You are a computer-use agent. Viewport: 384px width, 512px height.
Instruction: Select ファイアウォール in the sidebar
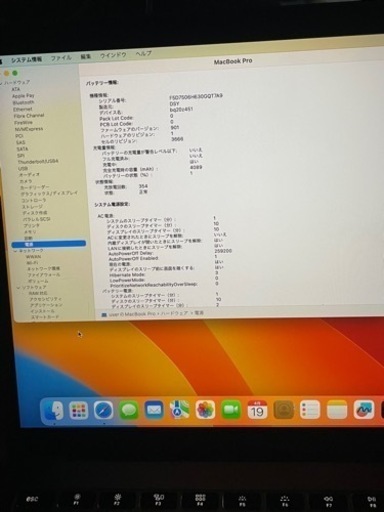click(44, 275)
